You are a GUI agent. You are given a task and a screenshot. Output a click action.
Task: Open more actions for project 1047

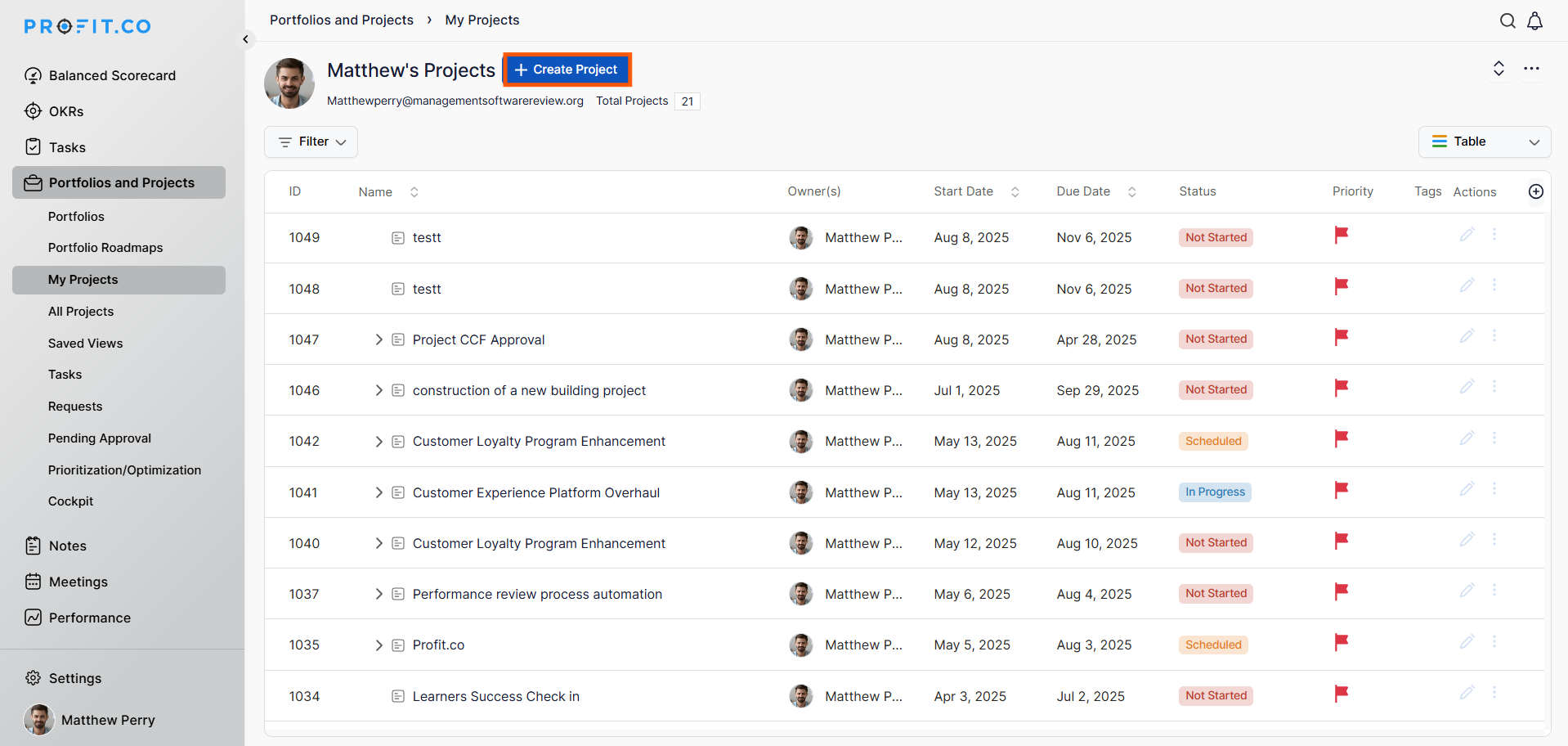[1494, 336]
